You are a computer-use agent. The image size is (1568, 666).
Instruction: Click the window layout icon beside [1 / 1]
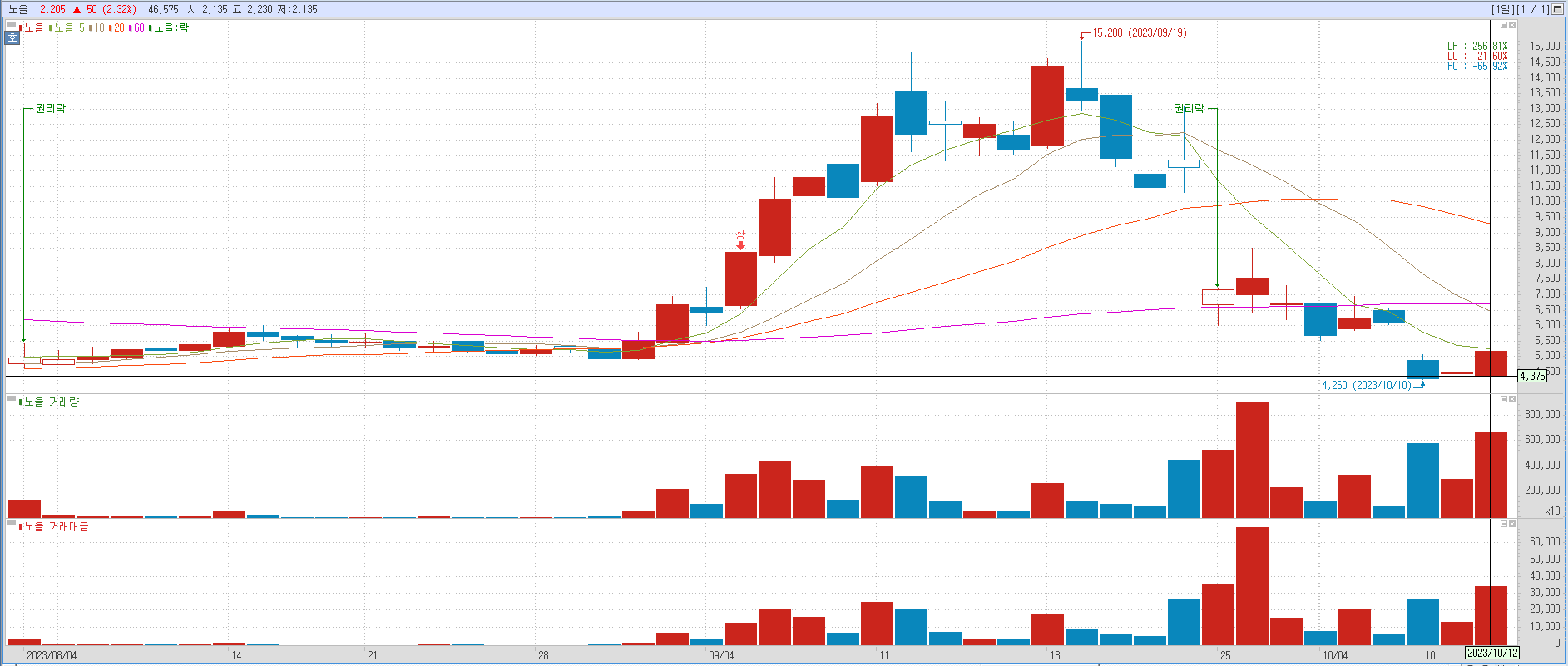coord(1557,9)
